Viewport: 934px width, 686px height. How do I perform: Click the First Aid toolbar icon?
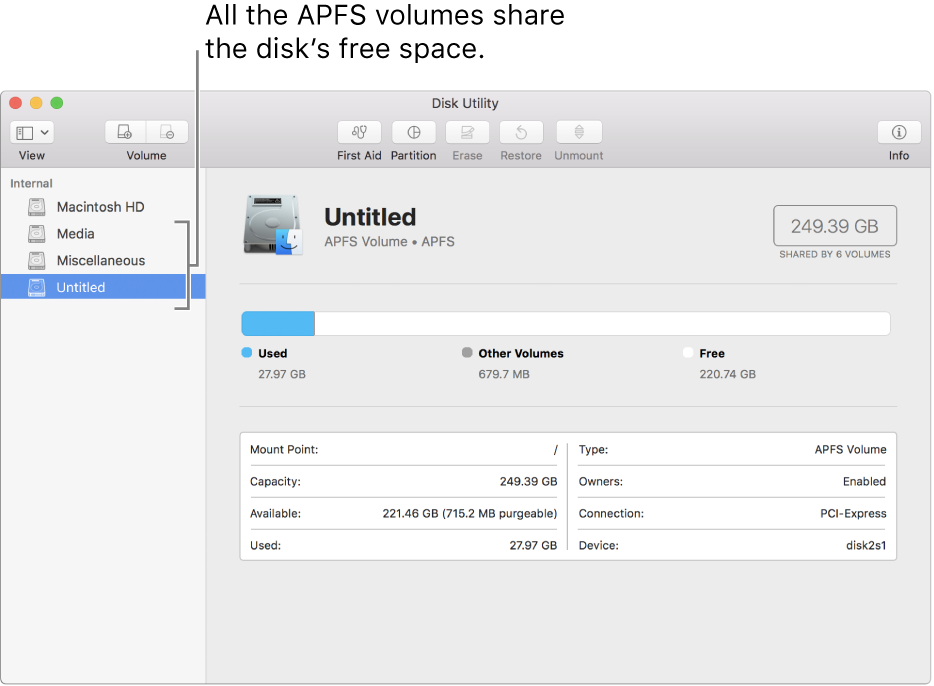[359, 132]
